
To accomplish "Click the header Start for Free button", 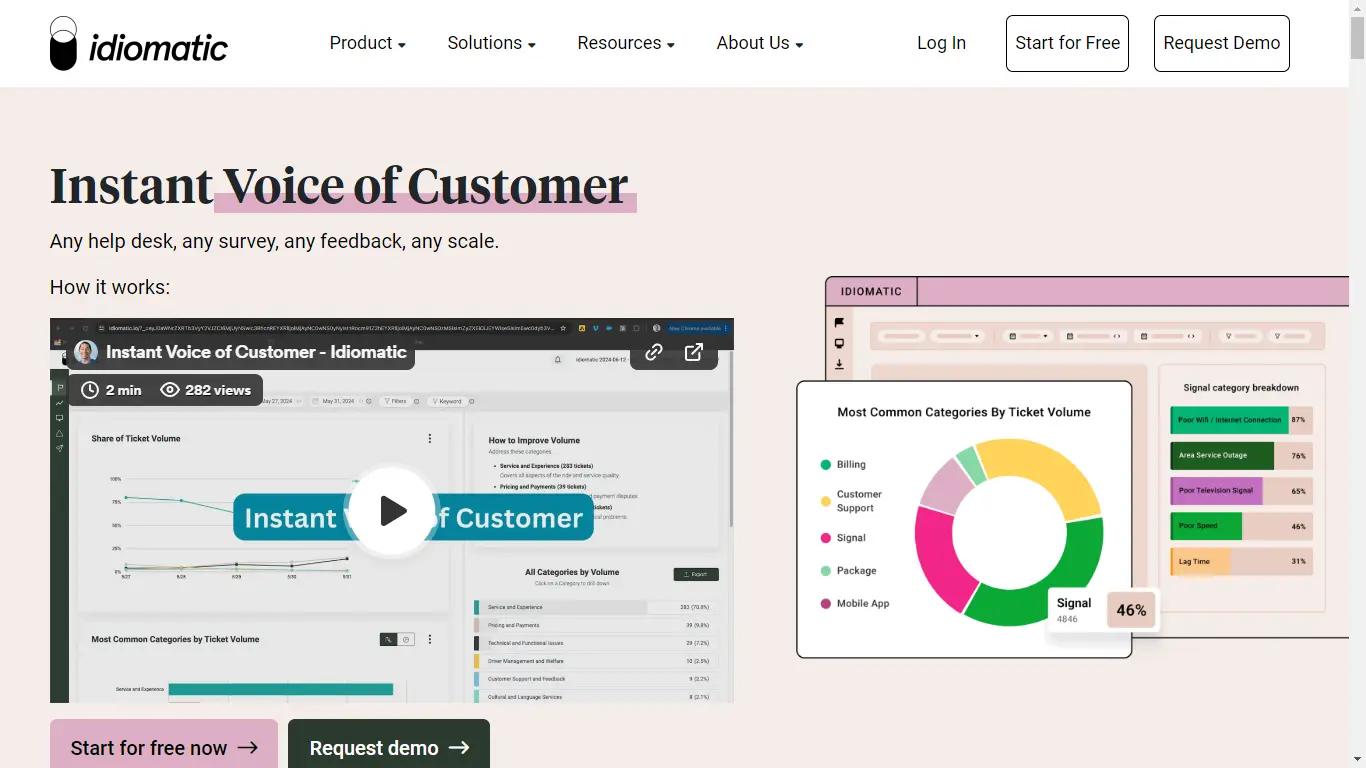I will 1067,43.
